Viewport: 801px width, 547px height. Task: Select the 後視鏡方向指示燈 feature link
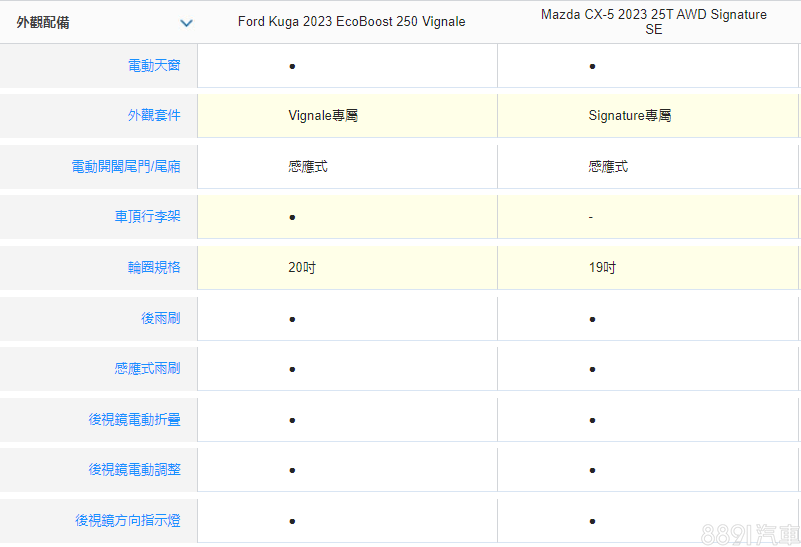click(128, 521)
